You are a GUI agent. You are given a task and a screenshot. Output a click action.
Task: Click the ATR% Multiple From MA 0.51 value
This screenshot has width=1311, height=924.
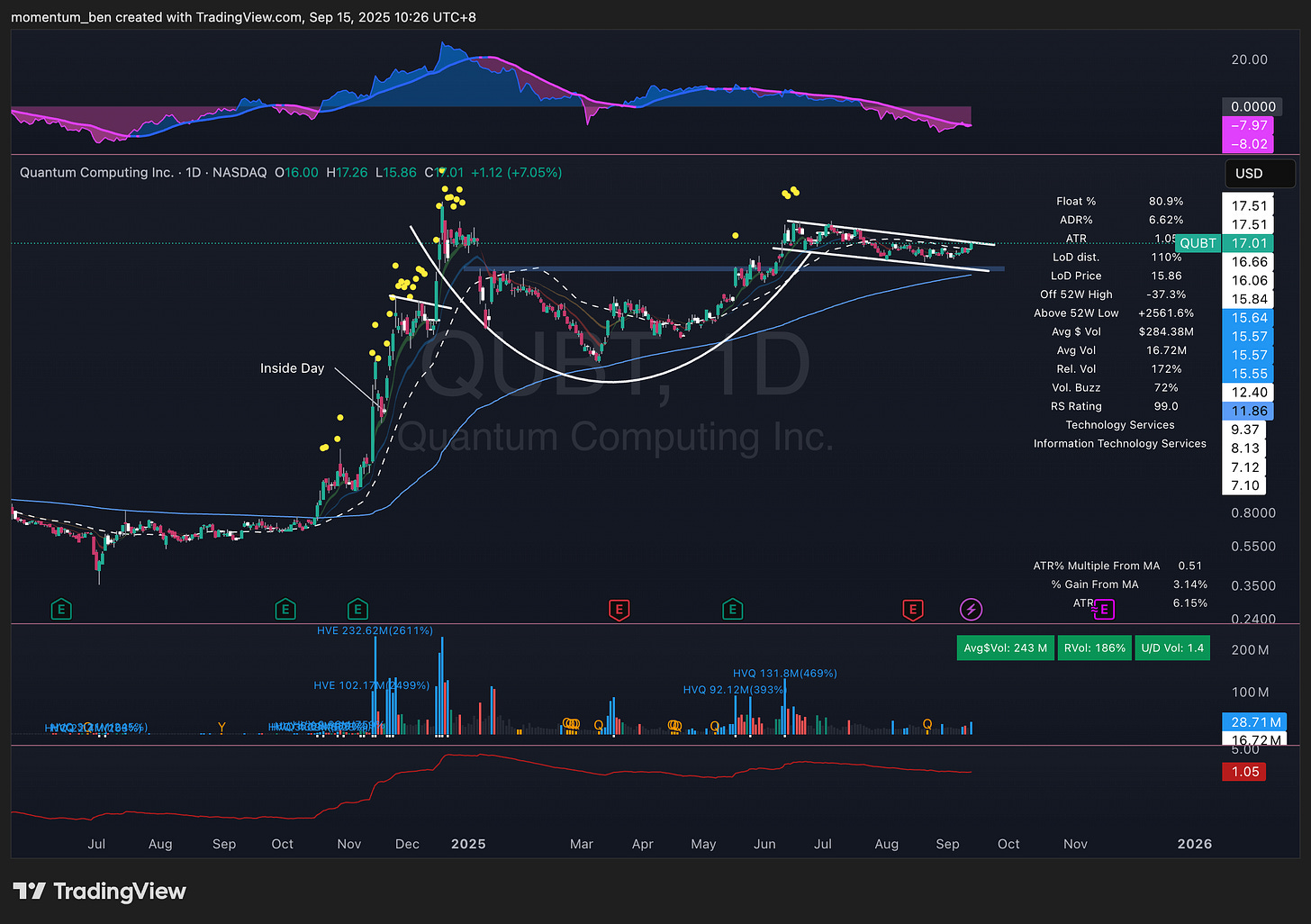1190,566
